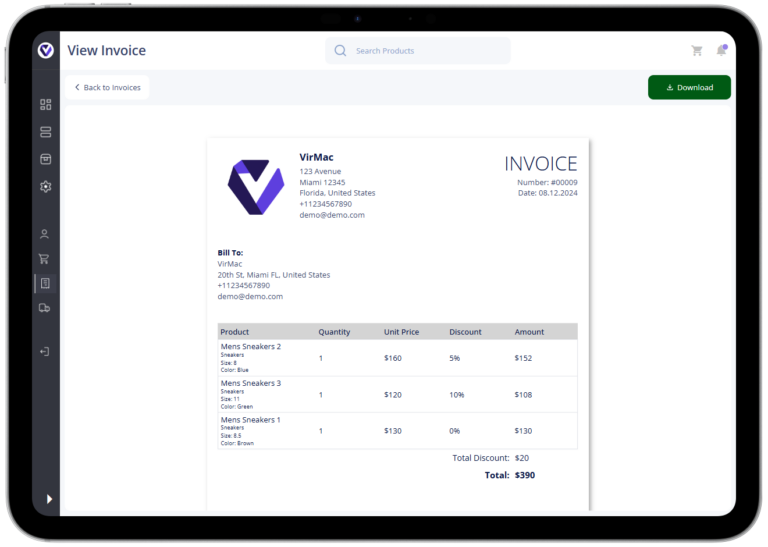Image resolution: width=768 pixels, height=547 pixels.
Task: Open settings gear icon in sidebar
Action: point(46,187)
